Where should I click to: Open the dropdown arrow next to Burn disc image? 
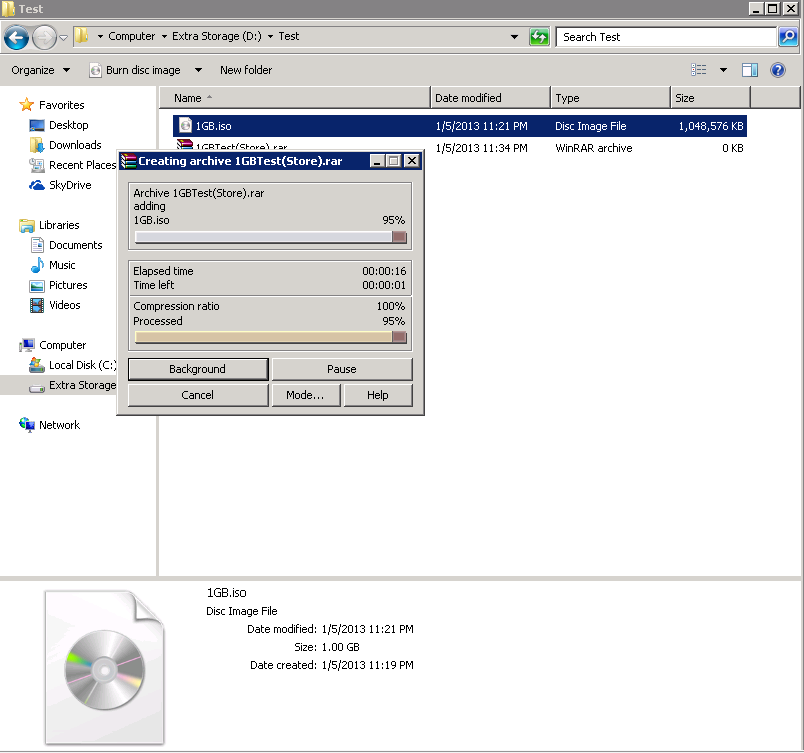point(198,70)
